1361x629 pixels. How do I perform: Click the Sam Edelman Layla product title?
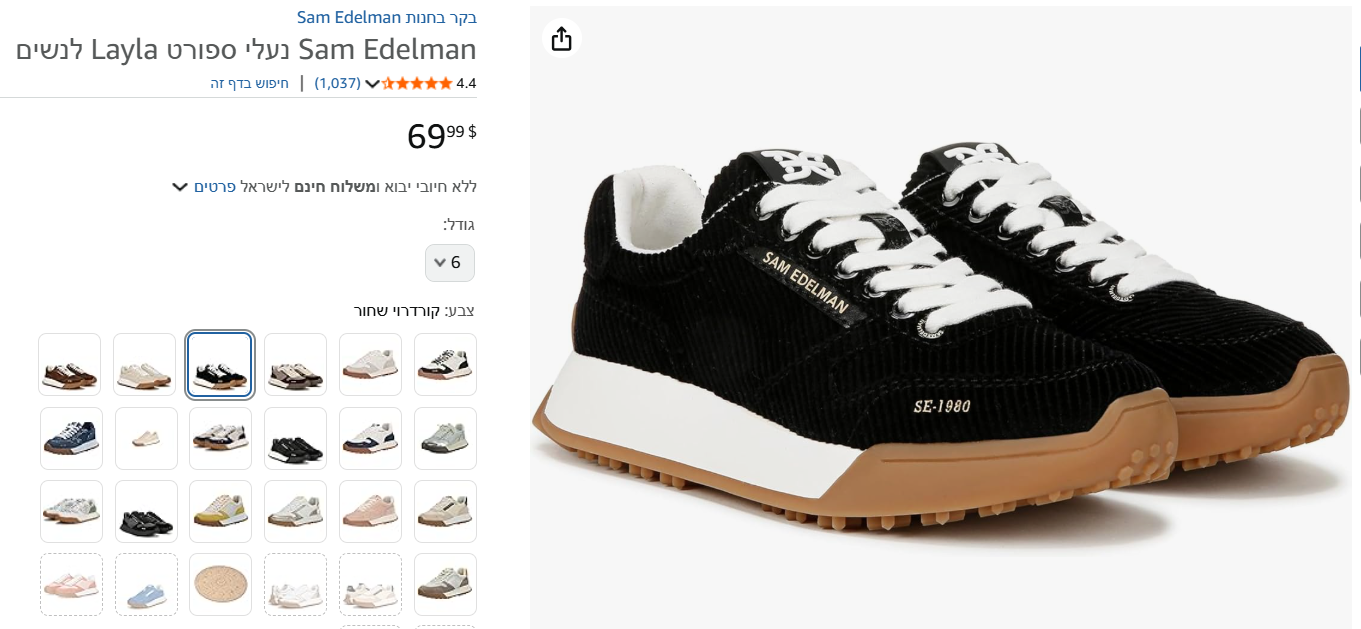(246, 49)
